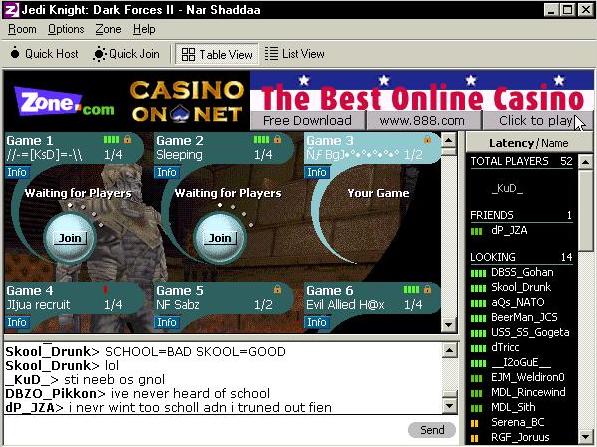597x447 pixels.
Task: Click chat scroll down arrow
Action: click(449, 406)
